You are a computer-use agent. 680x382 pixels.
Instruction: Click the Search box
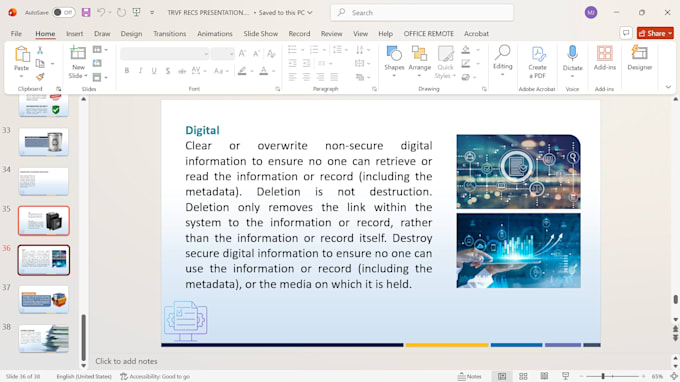(422, 13)
